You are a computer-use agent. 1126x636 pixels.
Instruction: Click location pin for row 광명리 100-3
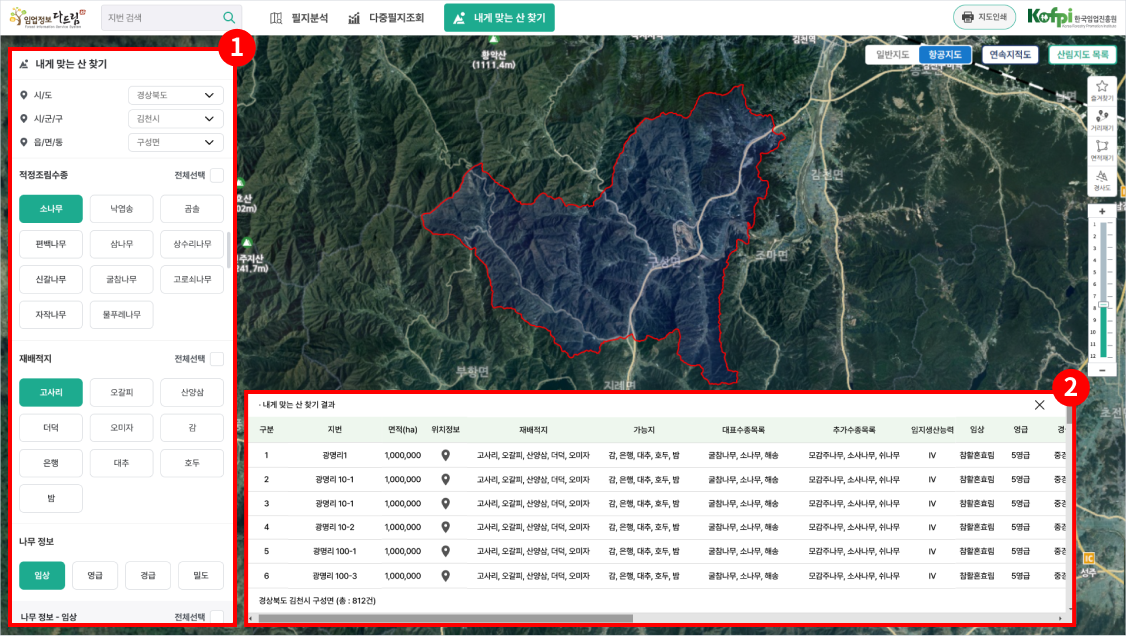(445, 576)
